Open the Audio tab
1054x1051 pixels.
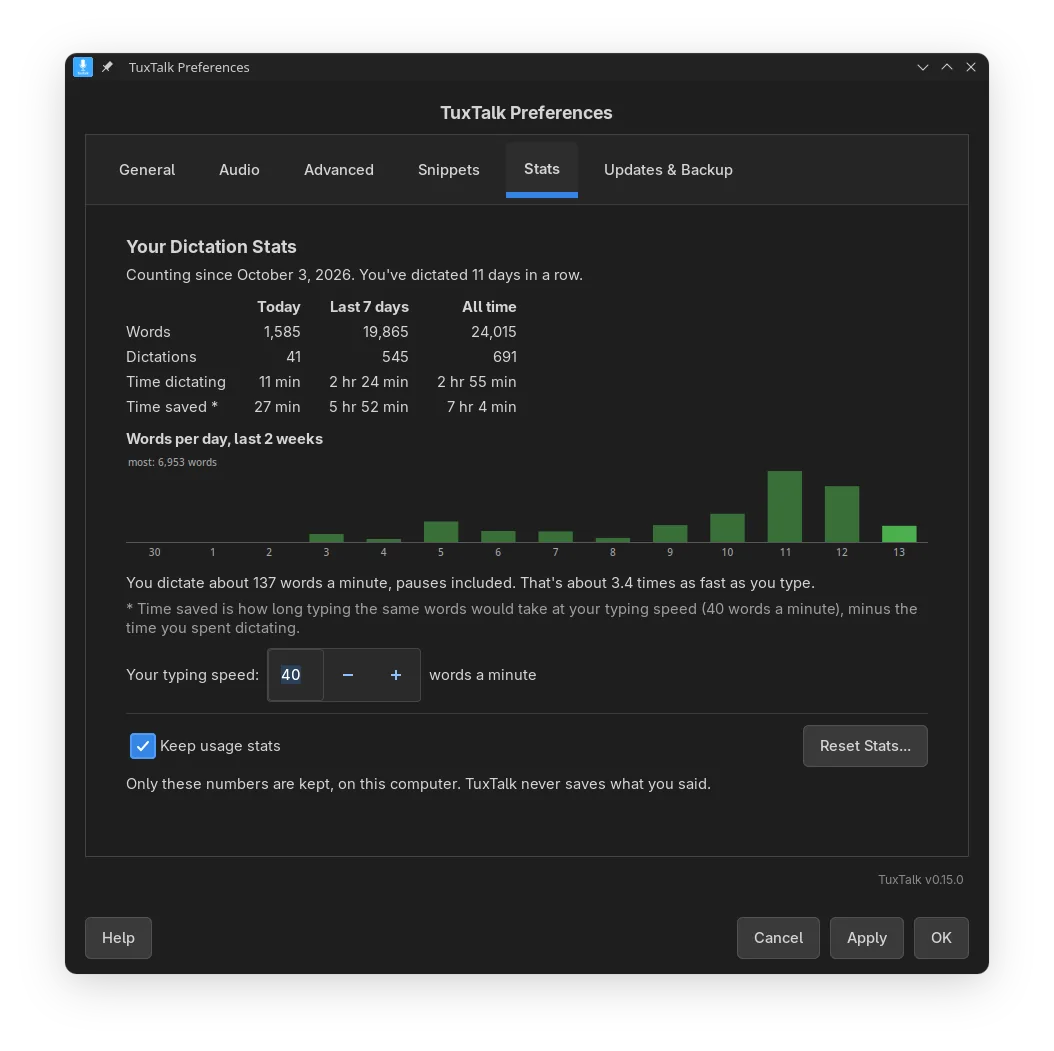(239, 170)
